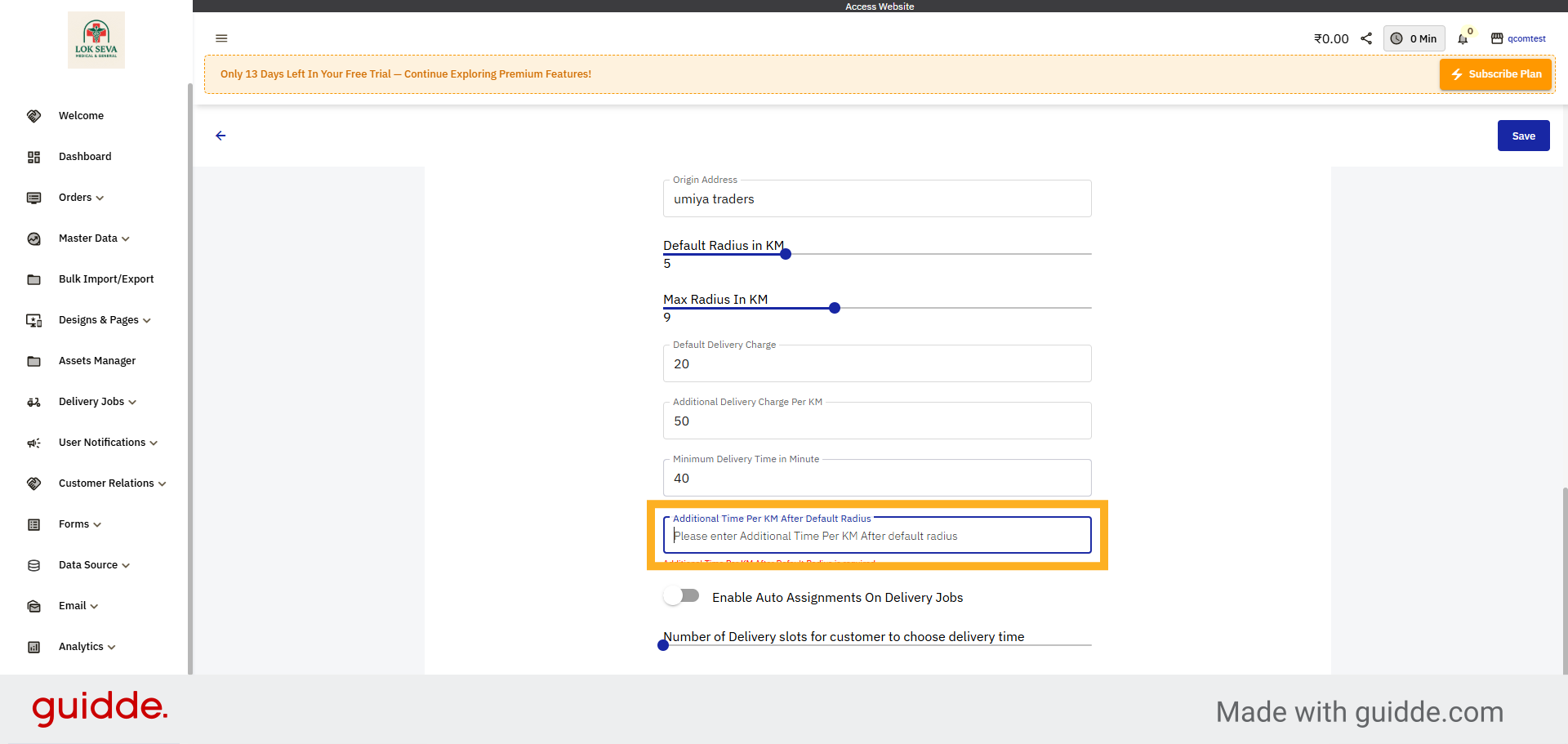Open the share icon in the top bar
Image resolution: width=1568 pixels, height=744 pixels.
(x=1367, y=38)
